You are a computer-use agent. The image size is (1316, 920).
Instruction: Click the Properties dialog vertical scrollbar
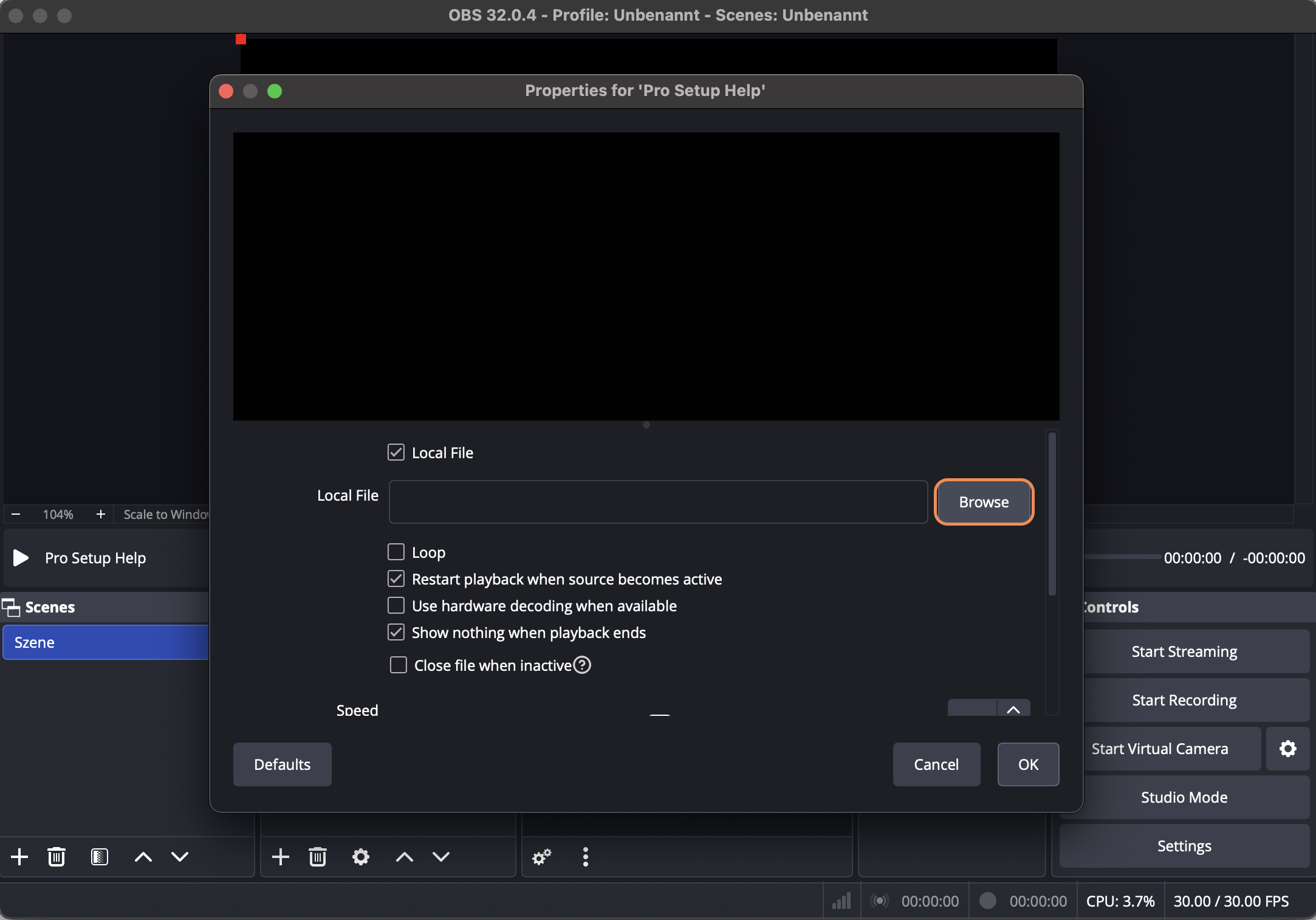tap(1052, 513)
